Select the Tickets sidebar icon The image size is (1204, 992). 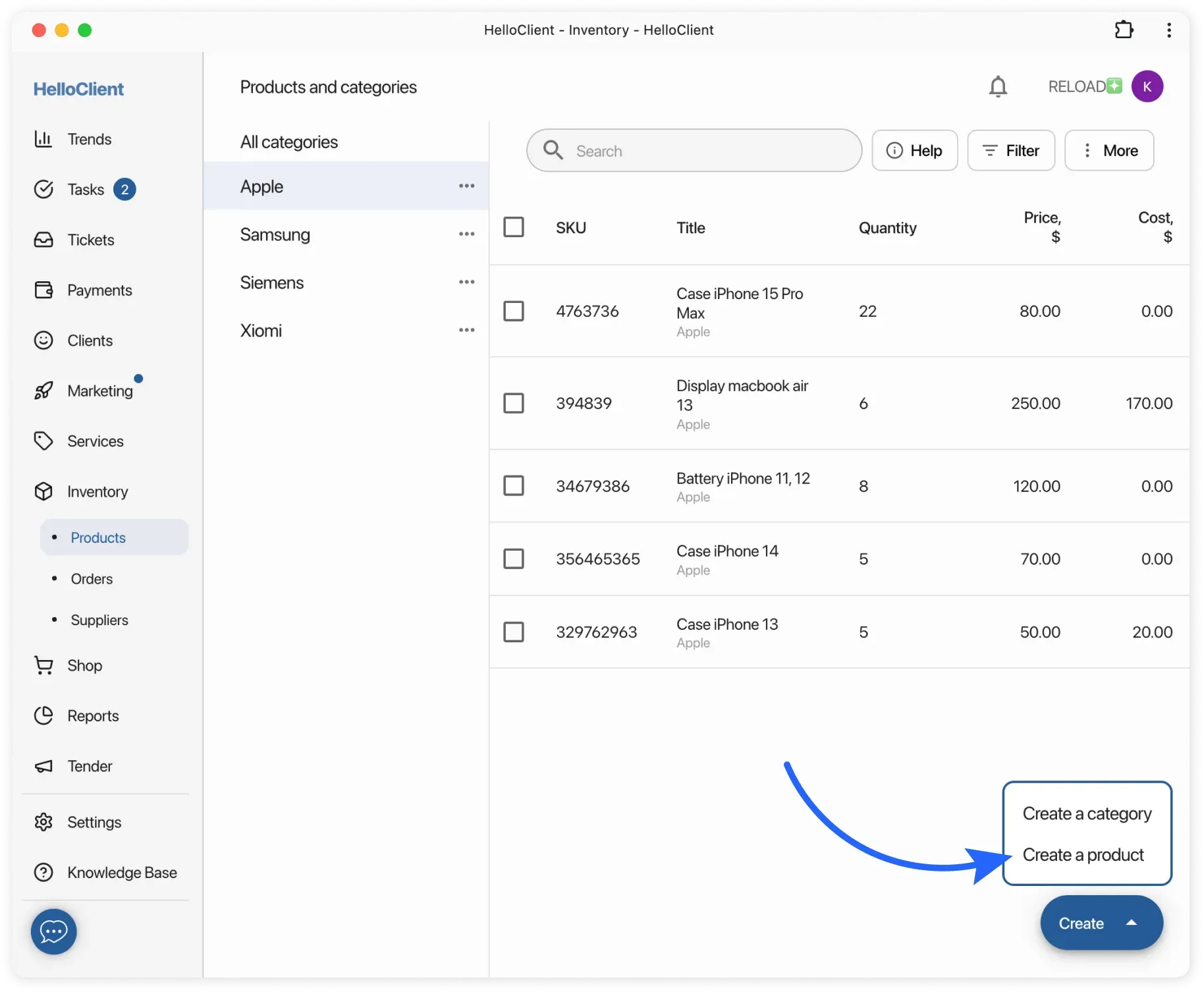pos(43,239)
